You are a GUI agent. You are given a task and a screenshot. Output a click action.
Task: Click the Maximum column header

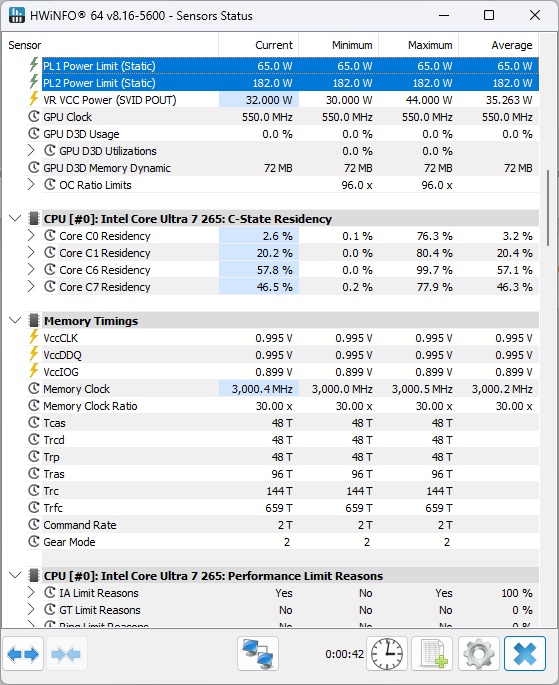[x=418, y=45]
